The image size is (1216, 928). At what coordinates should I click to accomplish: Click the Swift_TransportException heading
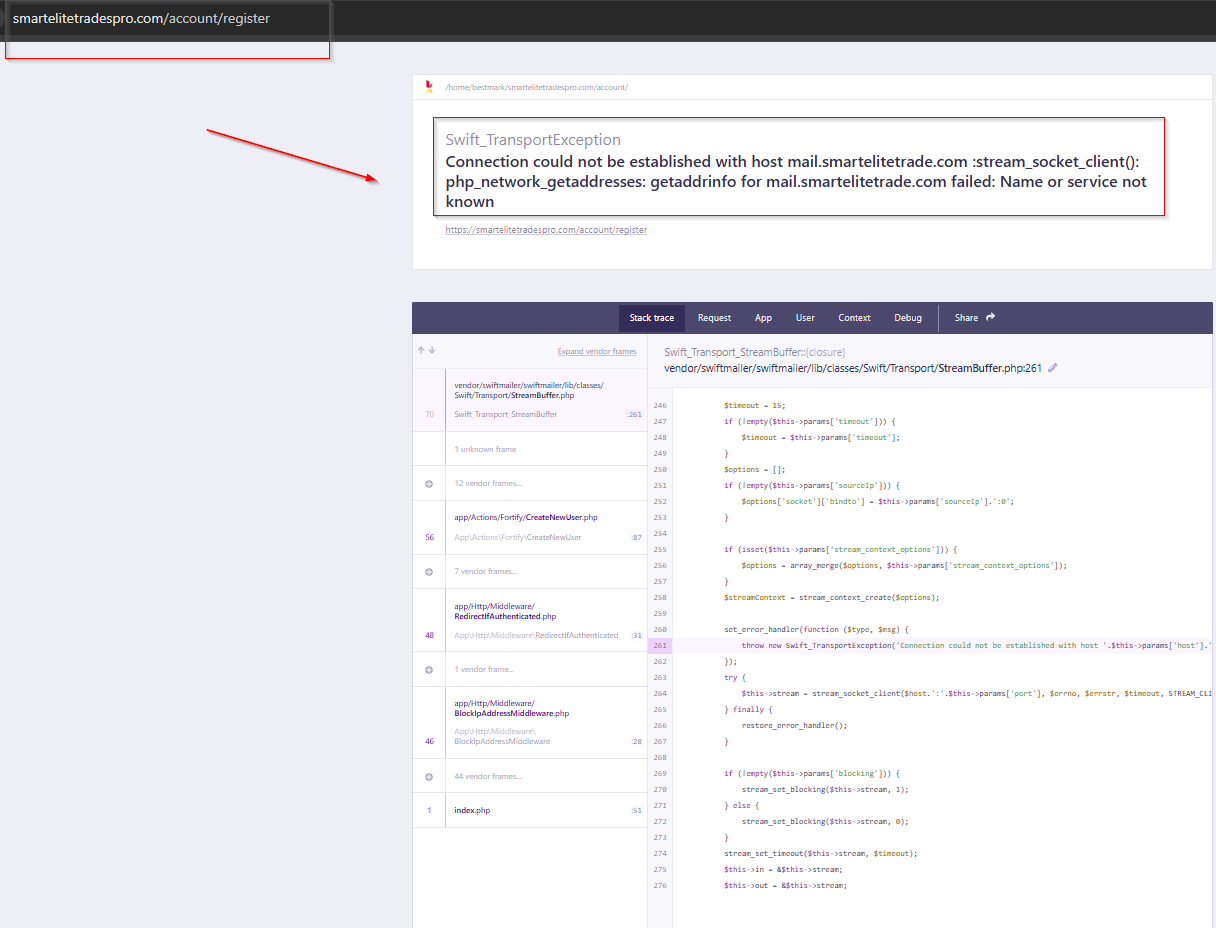point(533,140)
